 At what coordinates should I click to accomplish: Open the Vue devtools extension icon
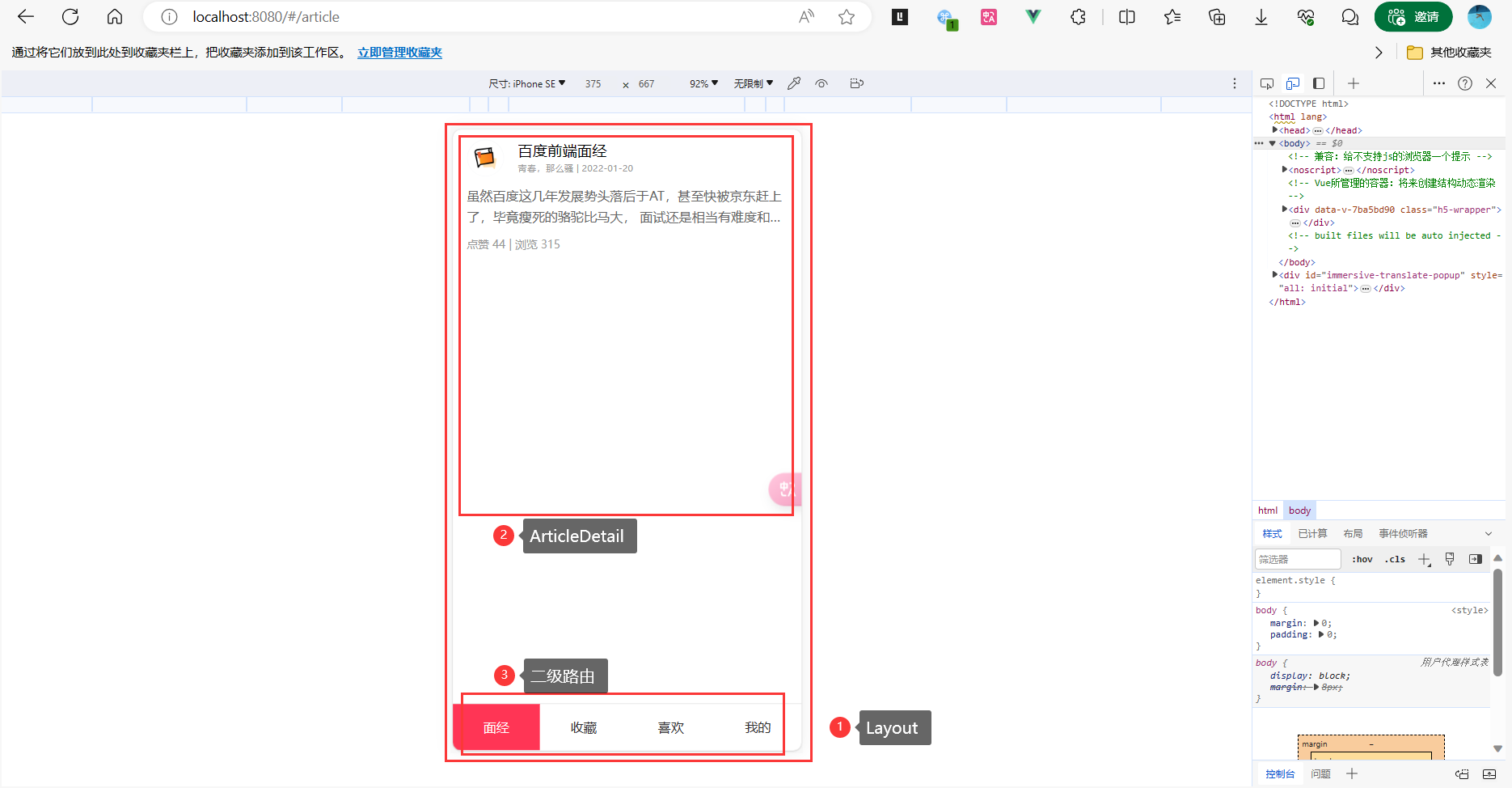(x=1033, y=17)
